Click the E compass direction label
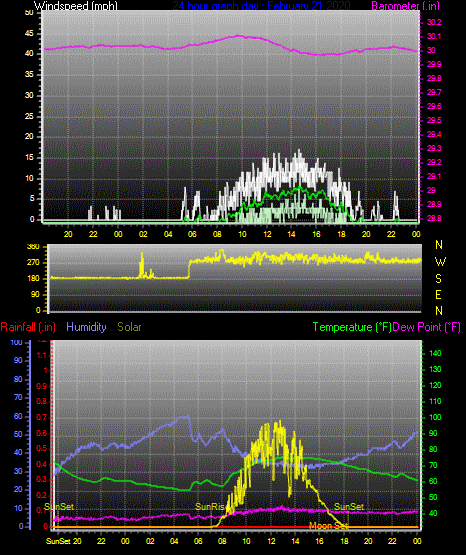Viewport: 466px width, 555px height. click(438, 294)
